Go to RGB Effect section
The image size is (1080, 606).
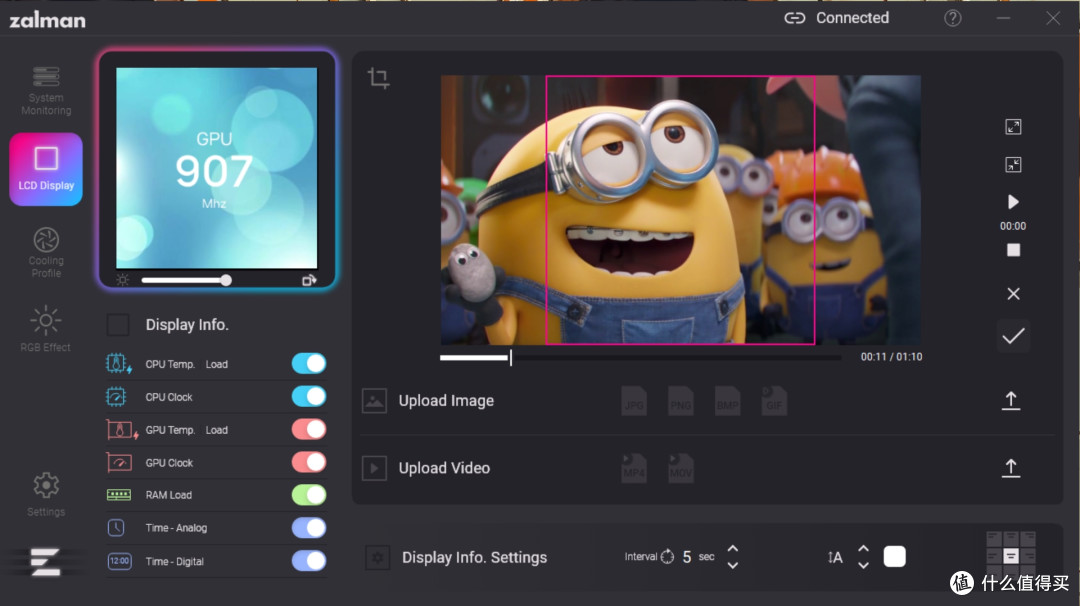tap(45, 328)
